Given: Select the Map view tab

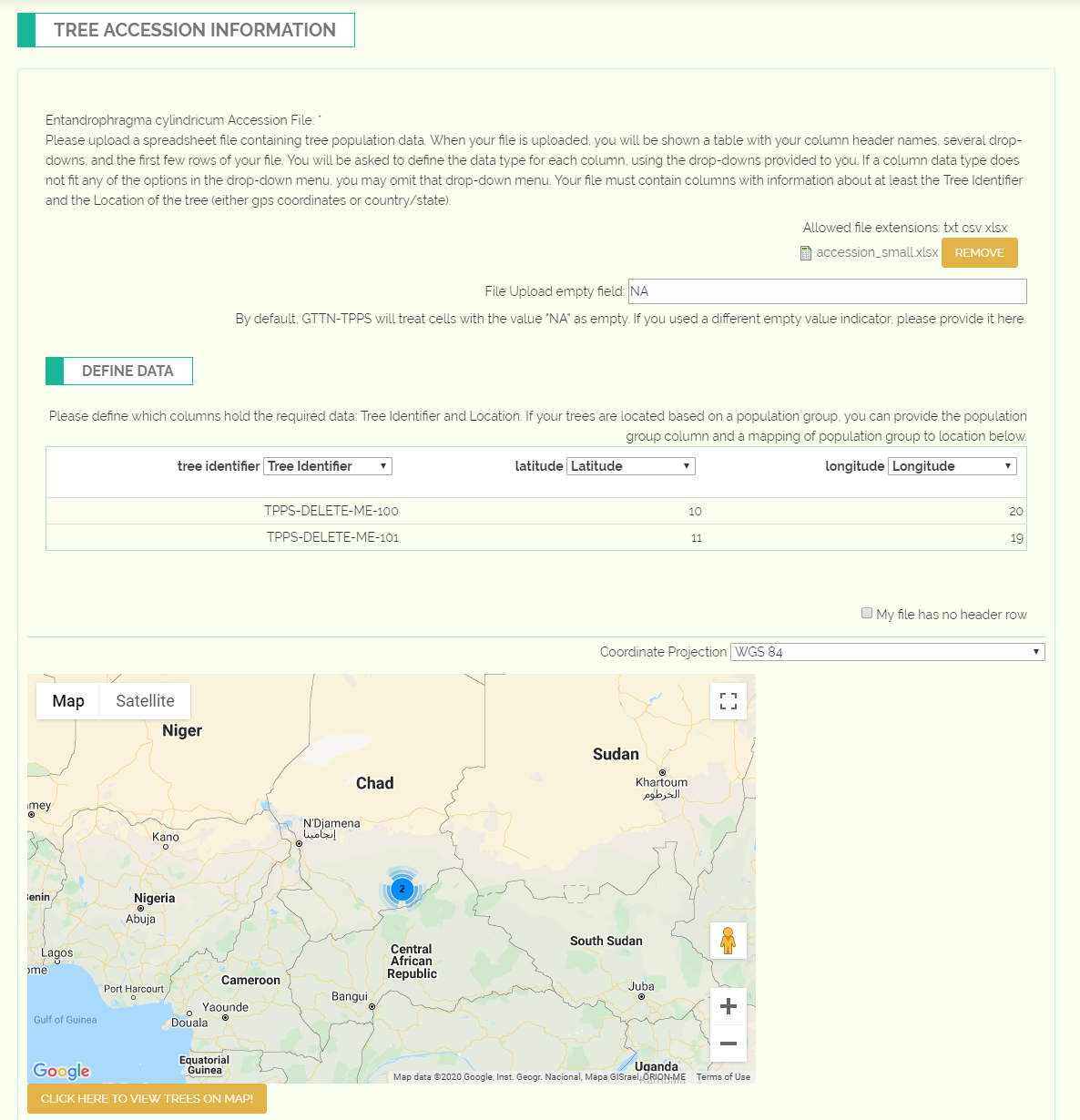Looking at the screenshot, I should click(68, 701).
